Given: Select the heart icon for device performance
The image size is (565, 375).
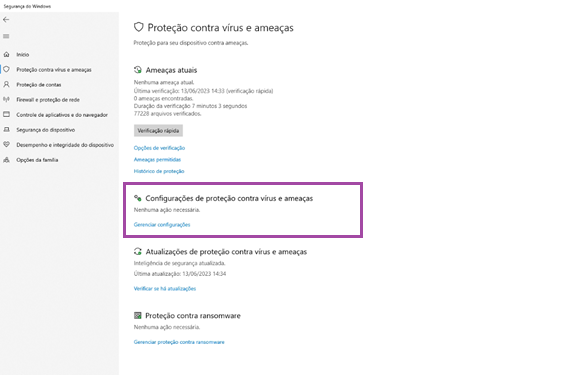Looking at the screenshot, I should [6, 144].
